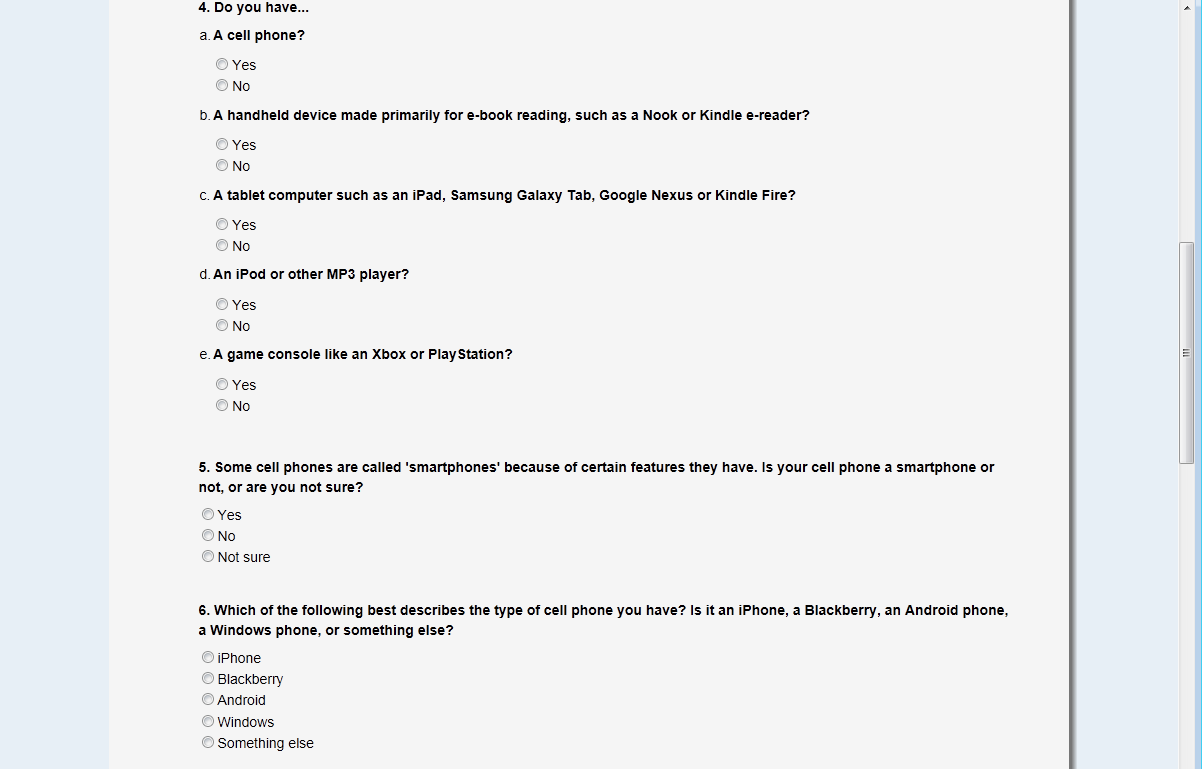
Task: Choose Yes for owning an e-book reader
Action: click(222, 144)
